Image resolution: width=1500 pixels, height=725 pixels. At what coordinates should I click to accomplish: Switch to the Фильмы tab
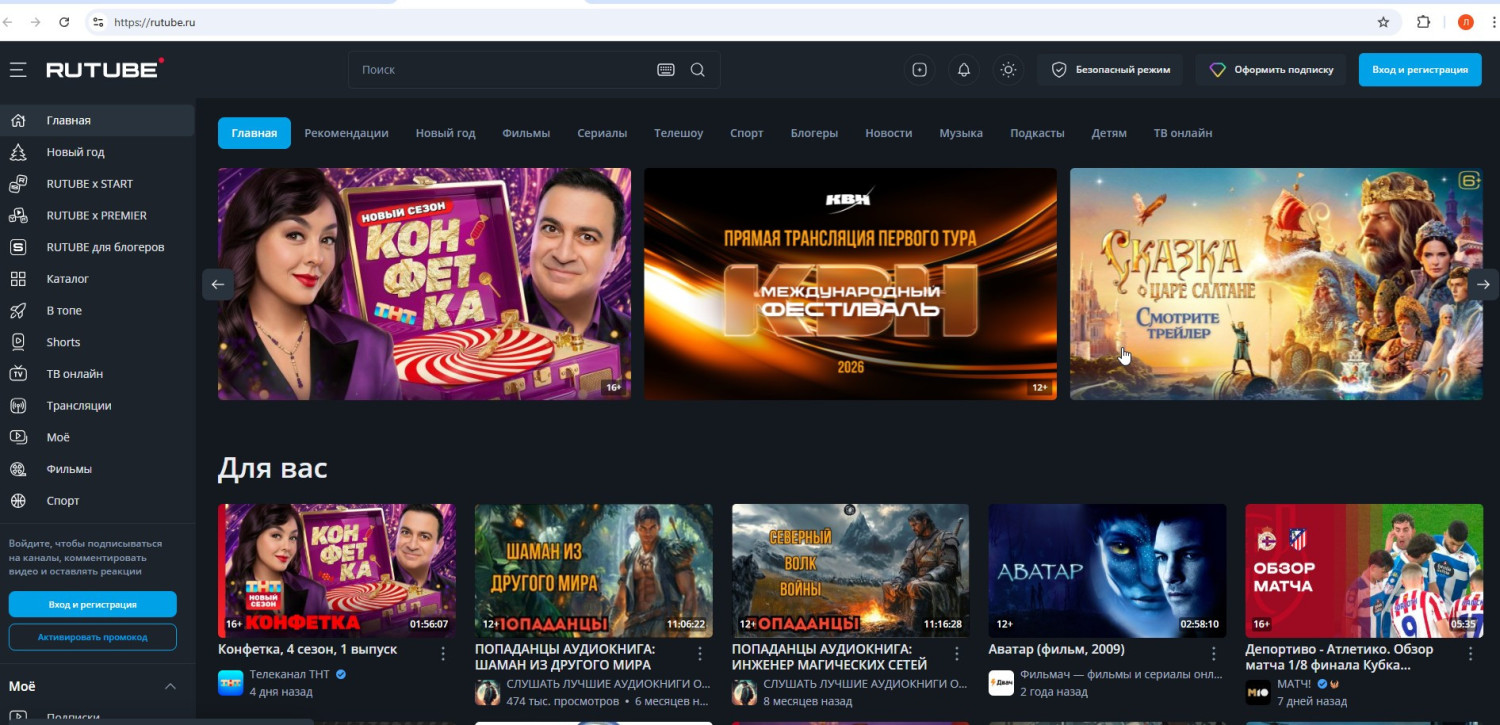tap(526, 133)
